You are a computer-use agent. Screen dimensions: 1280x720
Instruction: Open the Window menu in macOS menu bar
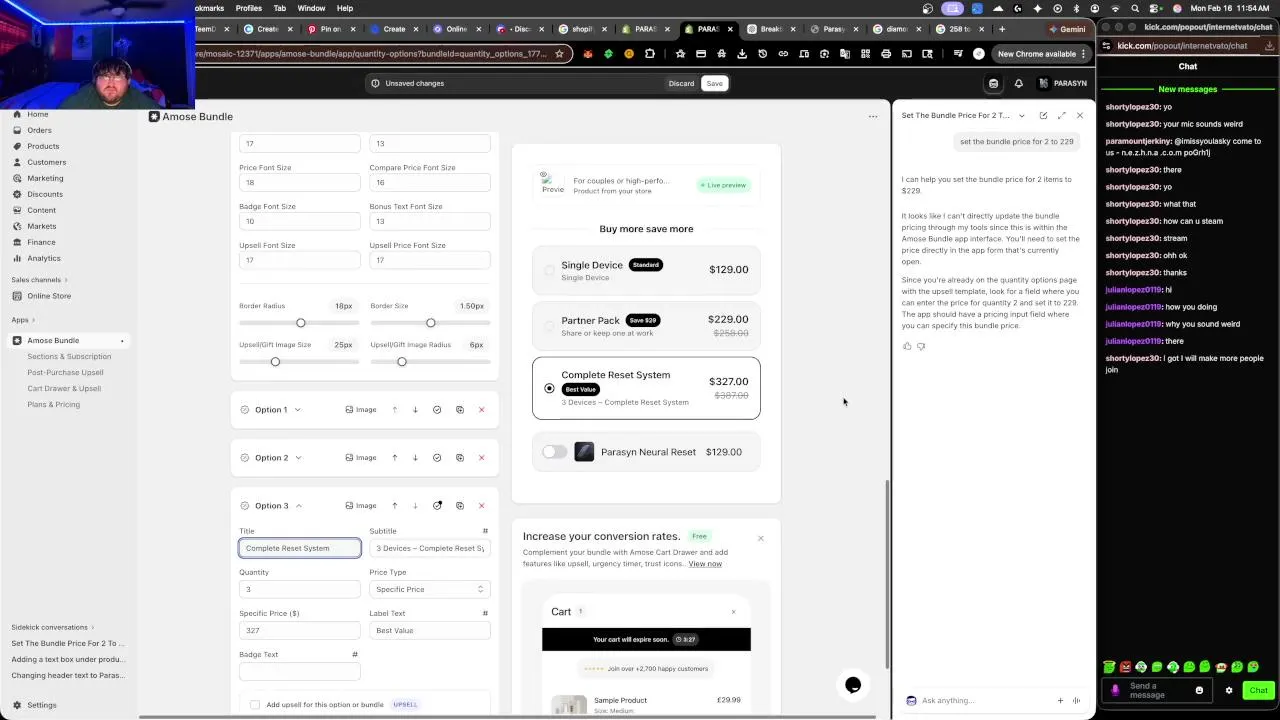pyautogui.click(x=311, y=8)
